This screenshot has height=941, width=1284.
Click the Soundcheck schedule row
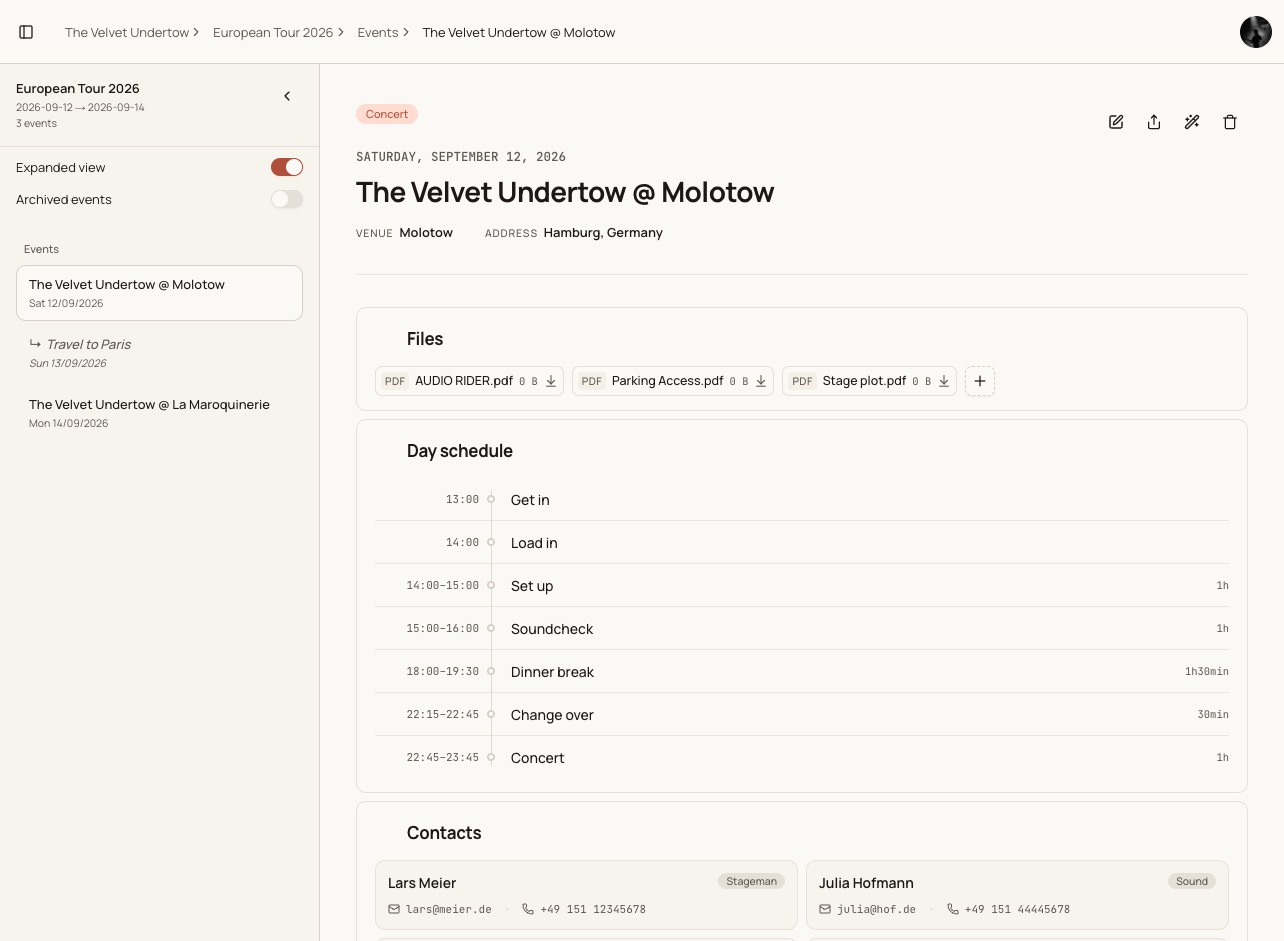(802, 629)
